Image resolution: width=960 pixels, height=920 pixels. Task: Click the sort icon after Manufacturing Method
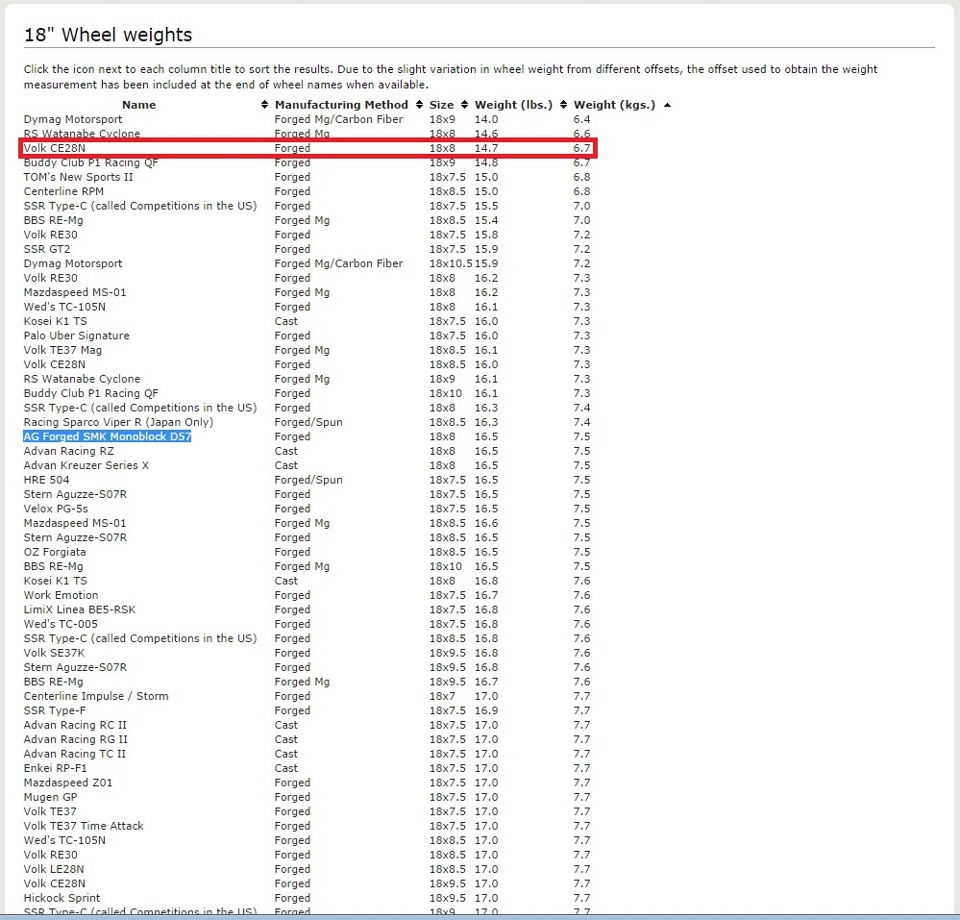419,105
